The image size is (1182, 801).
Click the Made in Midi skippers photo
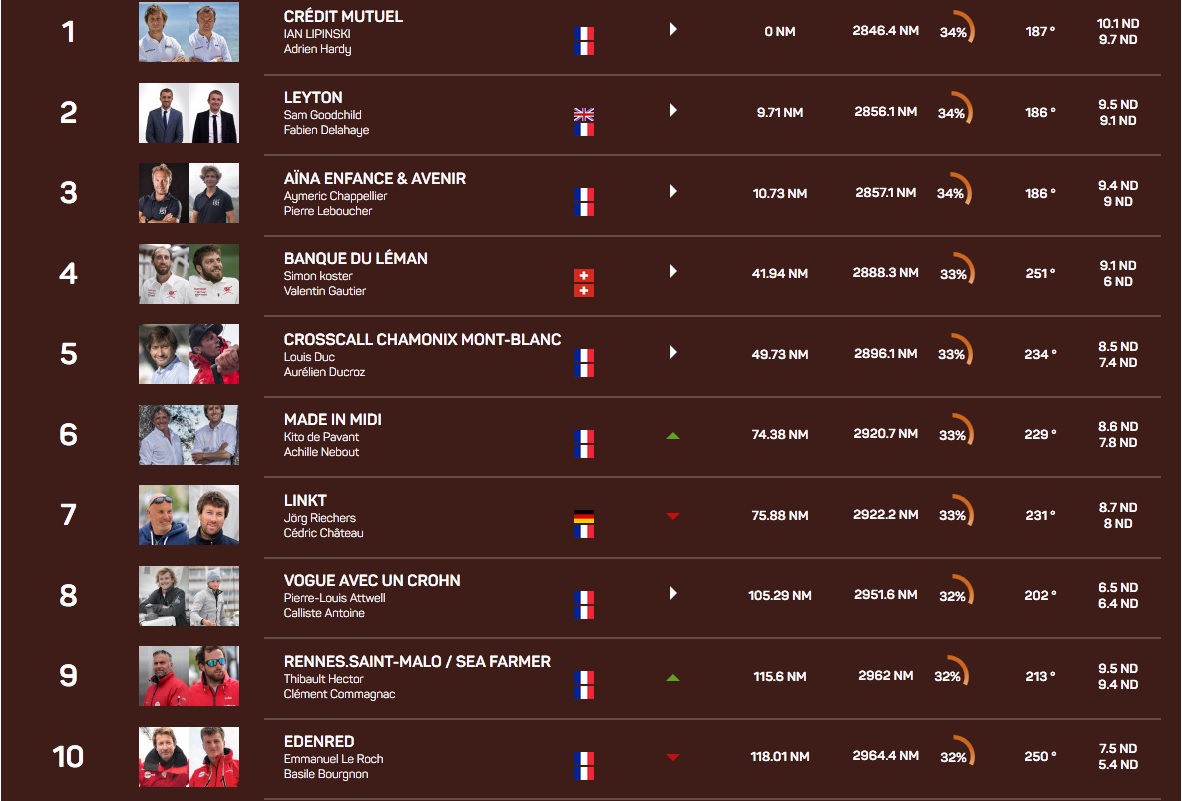pos(189,435)
